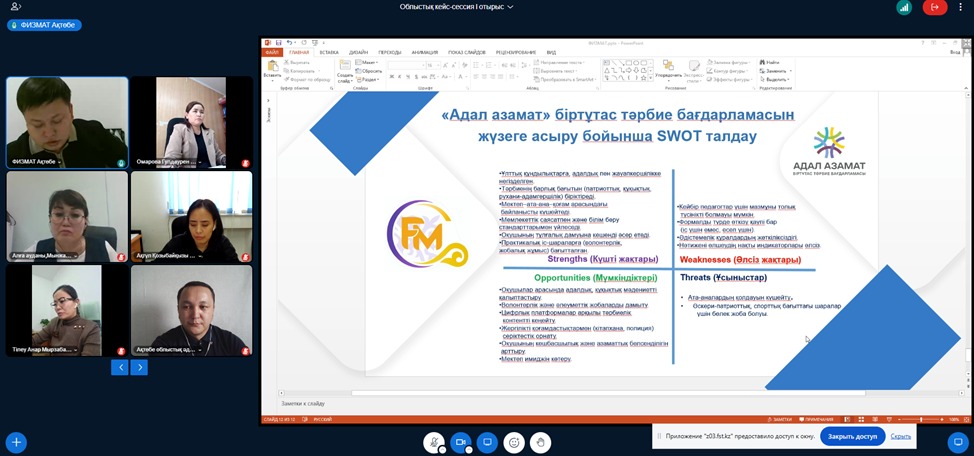Toggle the microphone mute button

(434, 442)
